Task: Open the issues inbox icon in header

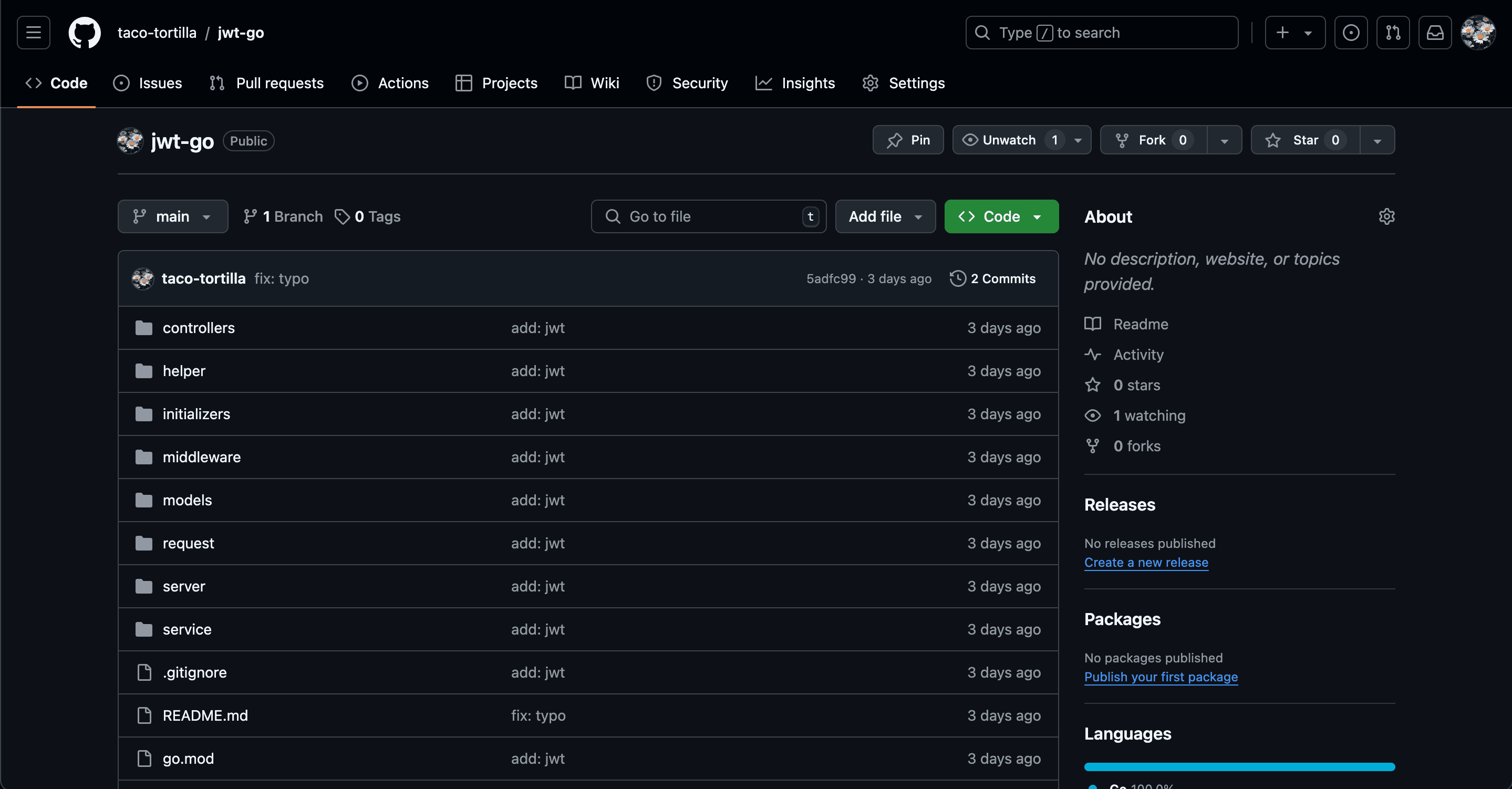Action: click(1351, 33)
